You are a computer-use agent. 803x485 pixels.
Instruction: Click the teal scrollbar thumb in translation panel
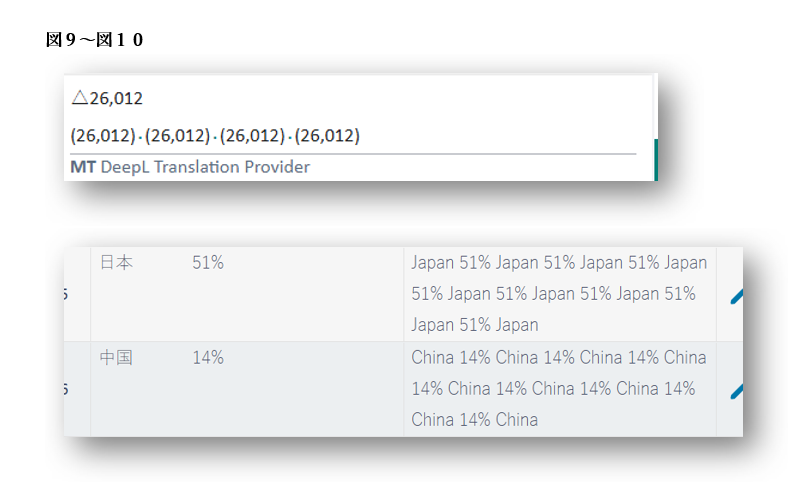coord(655,159)
